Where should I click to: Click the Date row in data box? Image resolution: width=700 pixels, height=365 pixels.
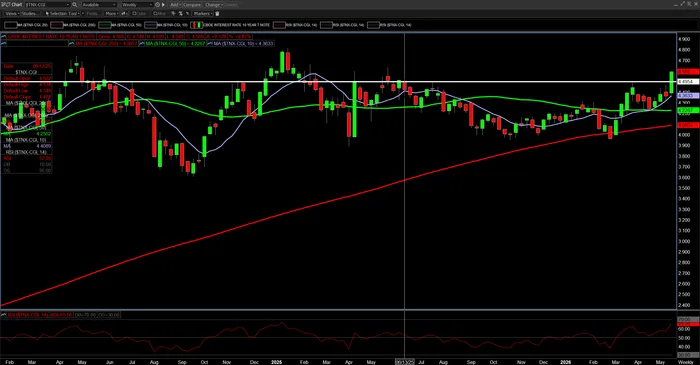tap(27, 66)
